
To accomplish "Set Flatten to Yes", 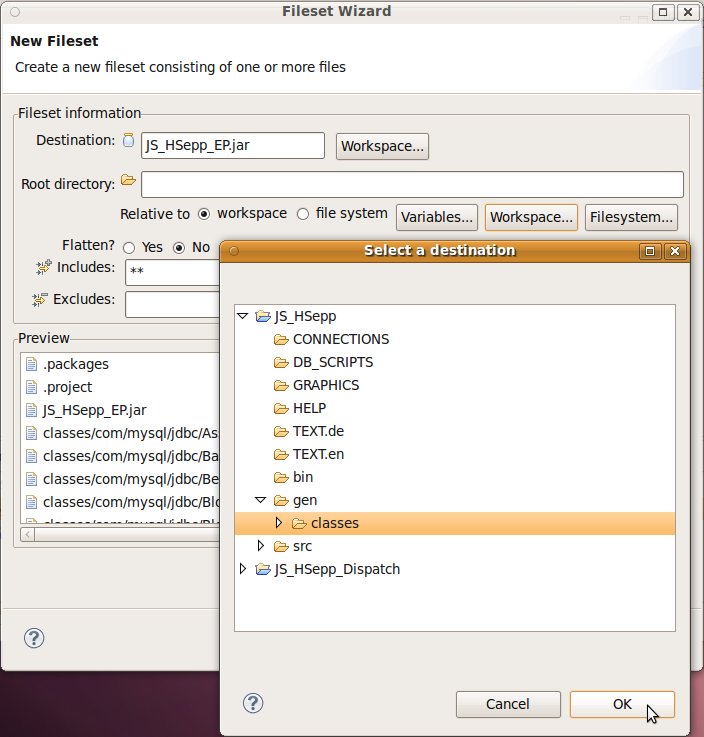I will (129, 247).
